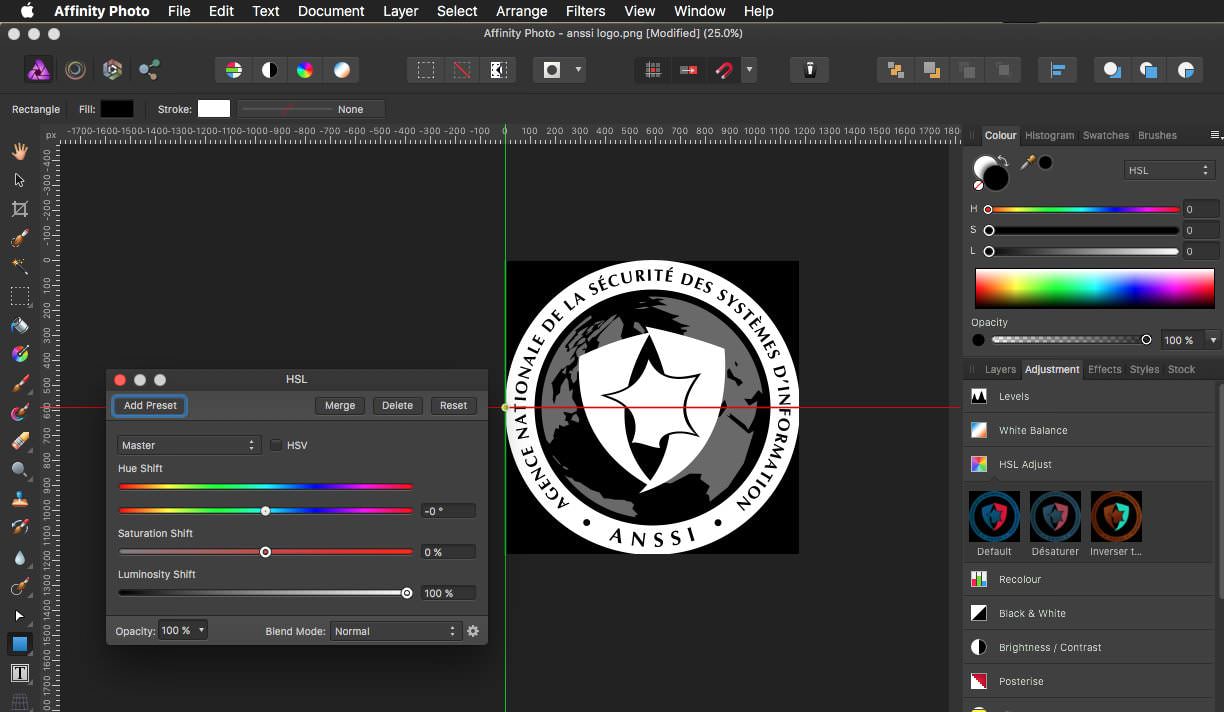Viewport: 1224px width, 712px height.
Task: Switch to the Effects tab
Action: pyautogui.click(x=1104, y=369)
